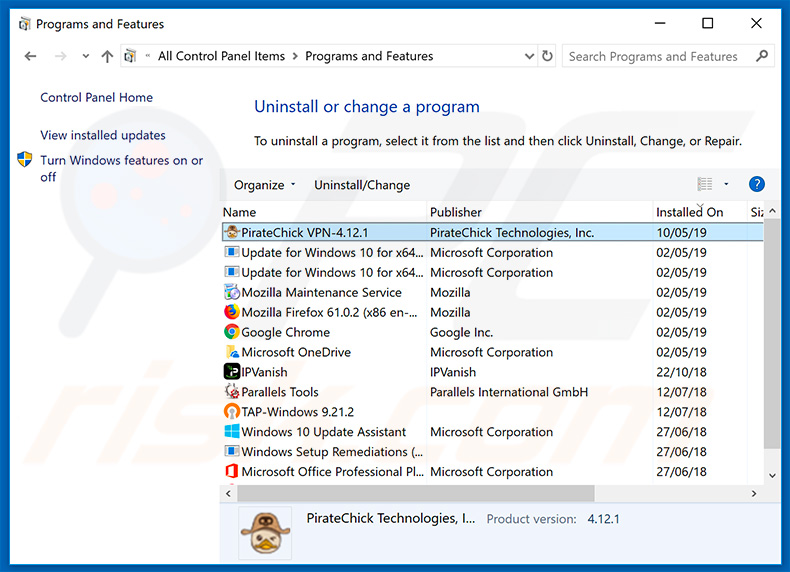This screenshot has height=572, width=790.
Task: Open Turn Windows features on or off
Action: pyautogui.click(x=121, y=168)
